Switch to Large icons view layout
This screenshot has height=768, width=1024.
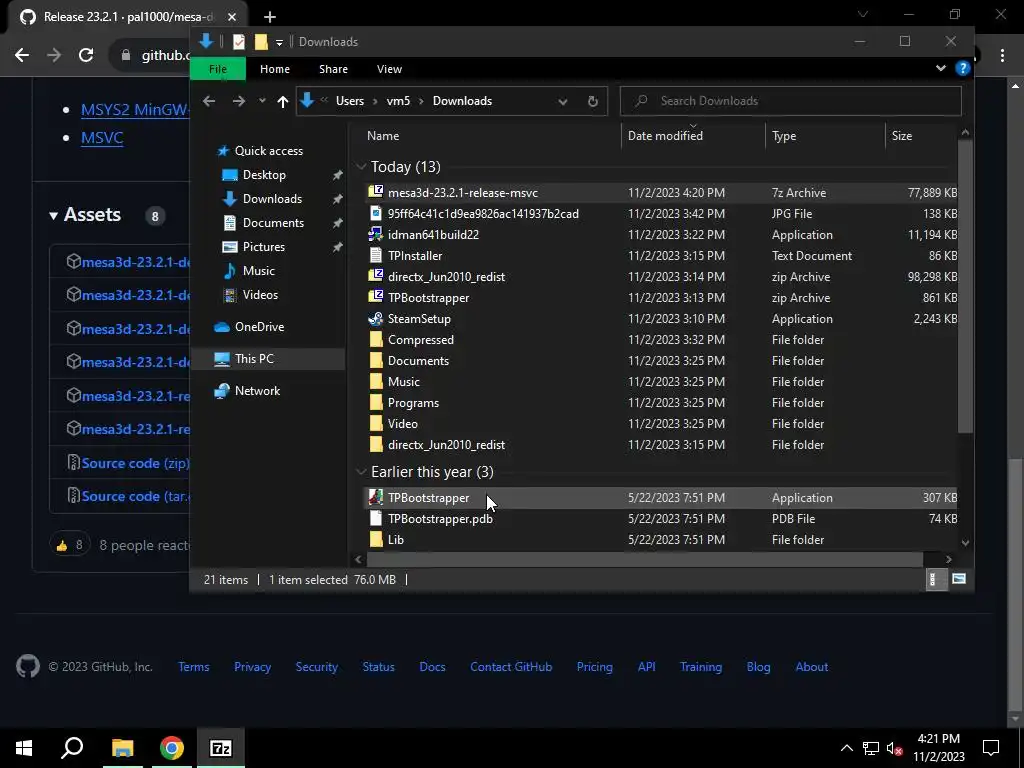point(959,579)
